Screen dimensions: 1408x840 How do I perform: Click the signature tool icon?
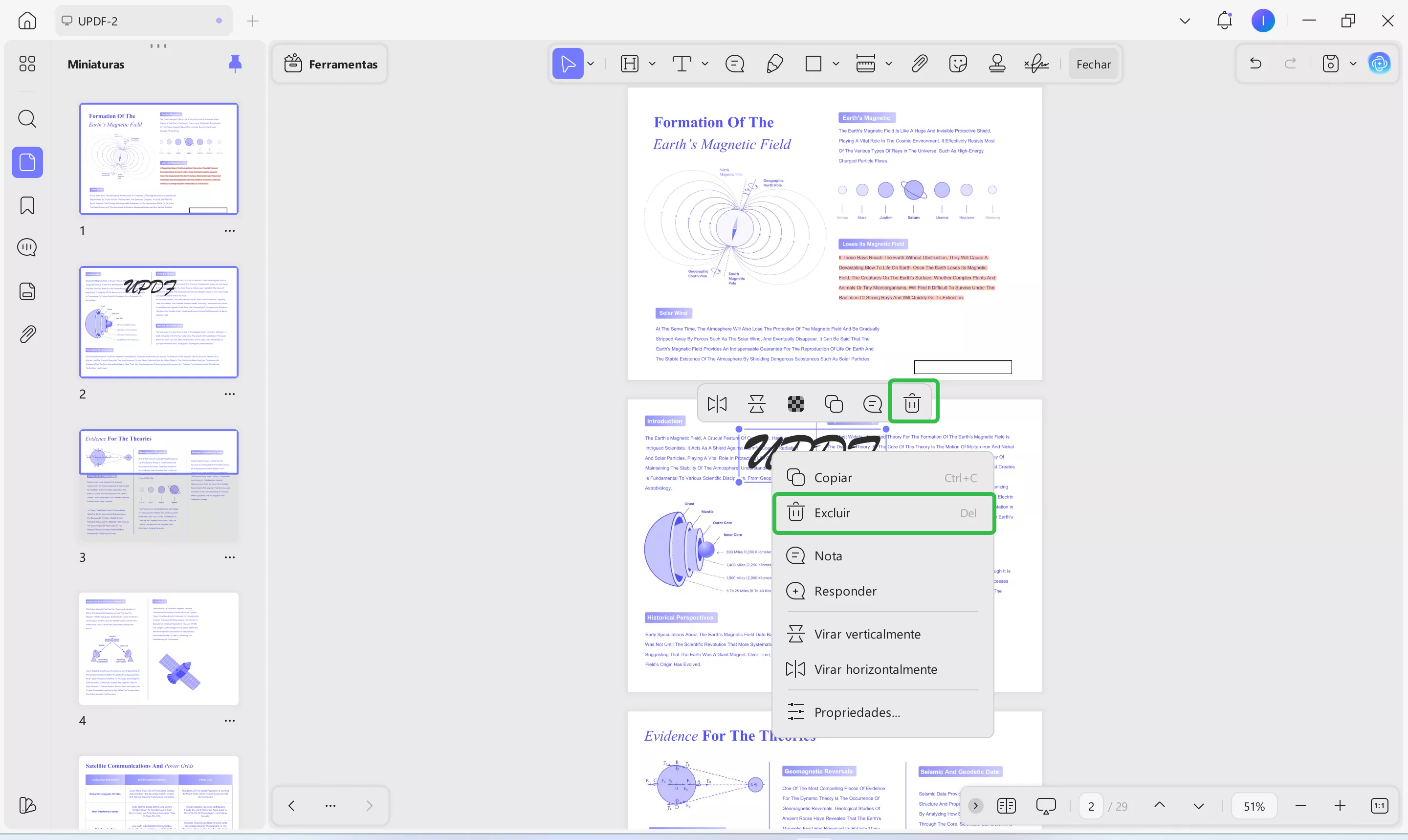(1036, 64)
